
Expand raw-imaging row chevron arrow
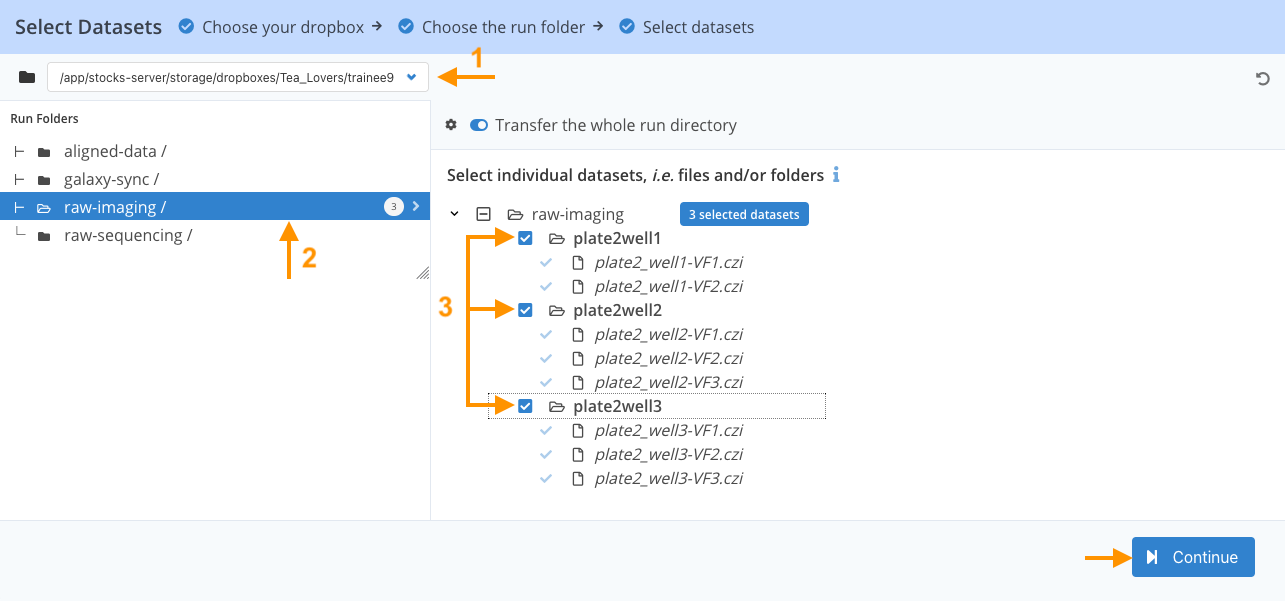[x=415, y=207]
